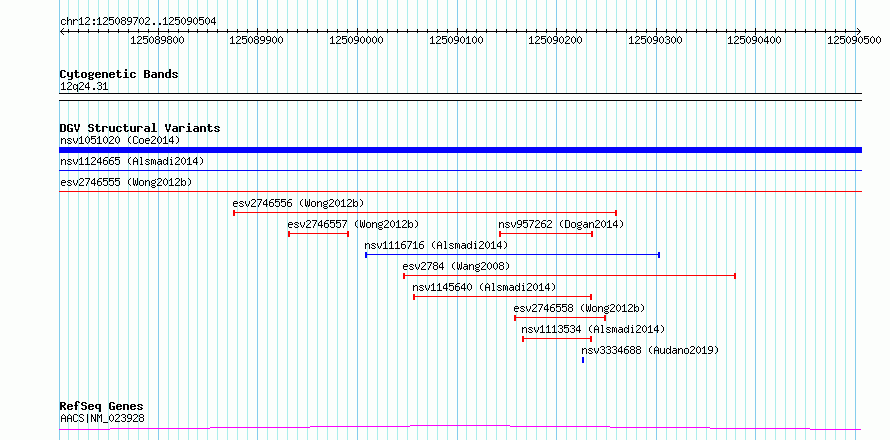Click the nsv1145640 (Alsmadi2014) label
Image resolution: width=890 pixels, height=440 pixels.
(x=484, y=287)
